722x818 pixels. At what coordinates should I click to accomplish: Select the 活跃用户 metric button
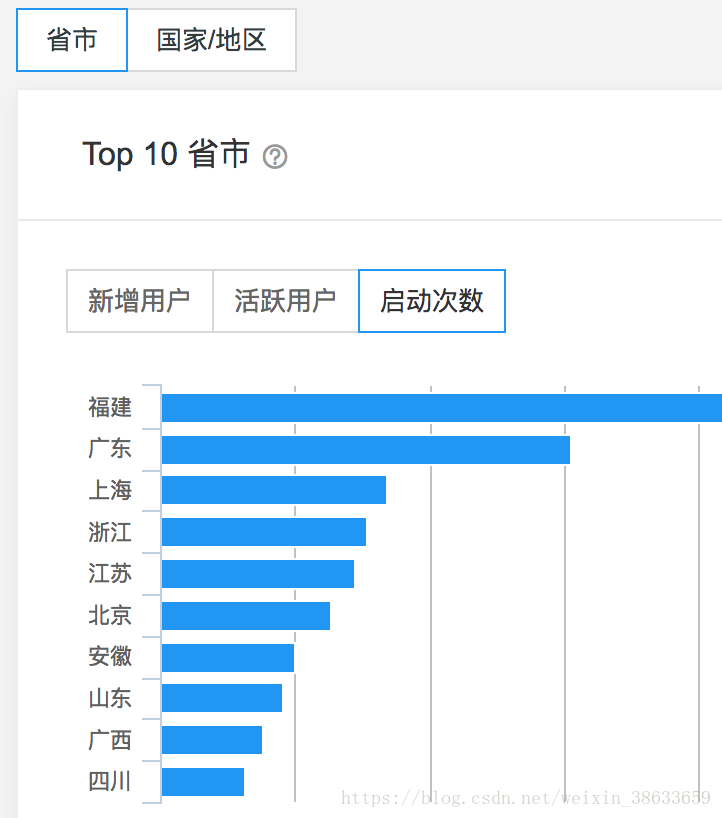point(284,301)
